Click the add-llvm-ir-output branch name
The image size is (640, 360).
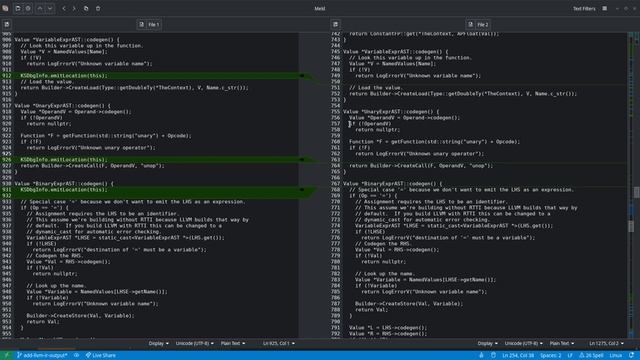(x=42, y=355)
